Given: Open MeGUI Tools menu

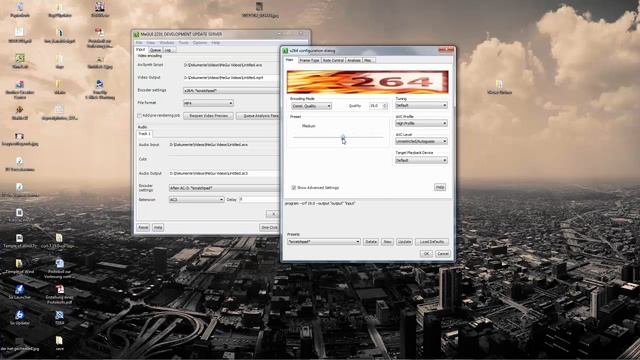Looking at the screenshot, I should (184, 43).
